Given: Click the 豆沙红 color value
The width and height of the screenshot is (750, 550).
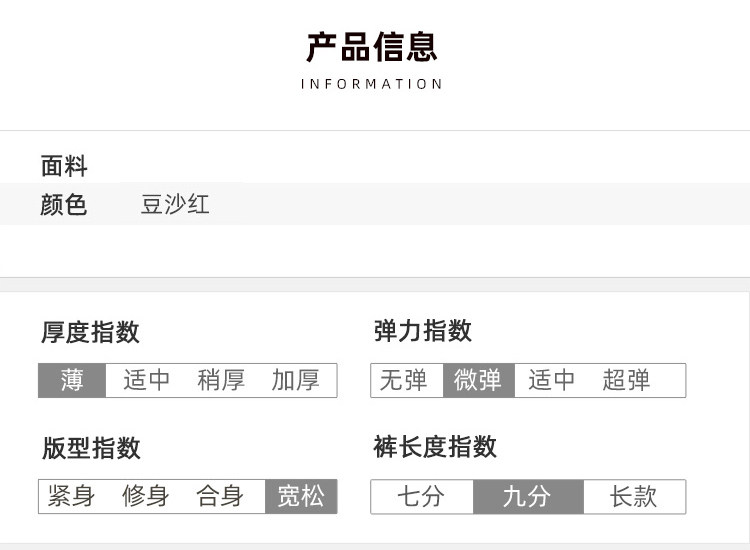Looking at the screenshot, I should pos(175,204).
